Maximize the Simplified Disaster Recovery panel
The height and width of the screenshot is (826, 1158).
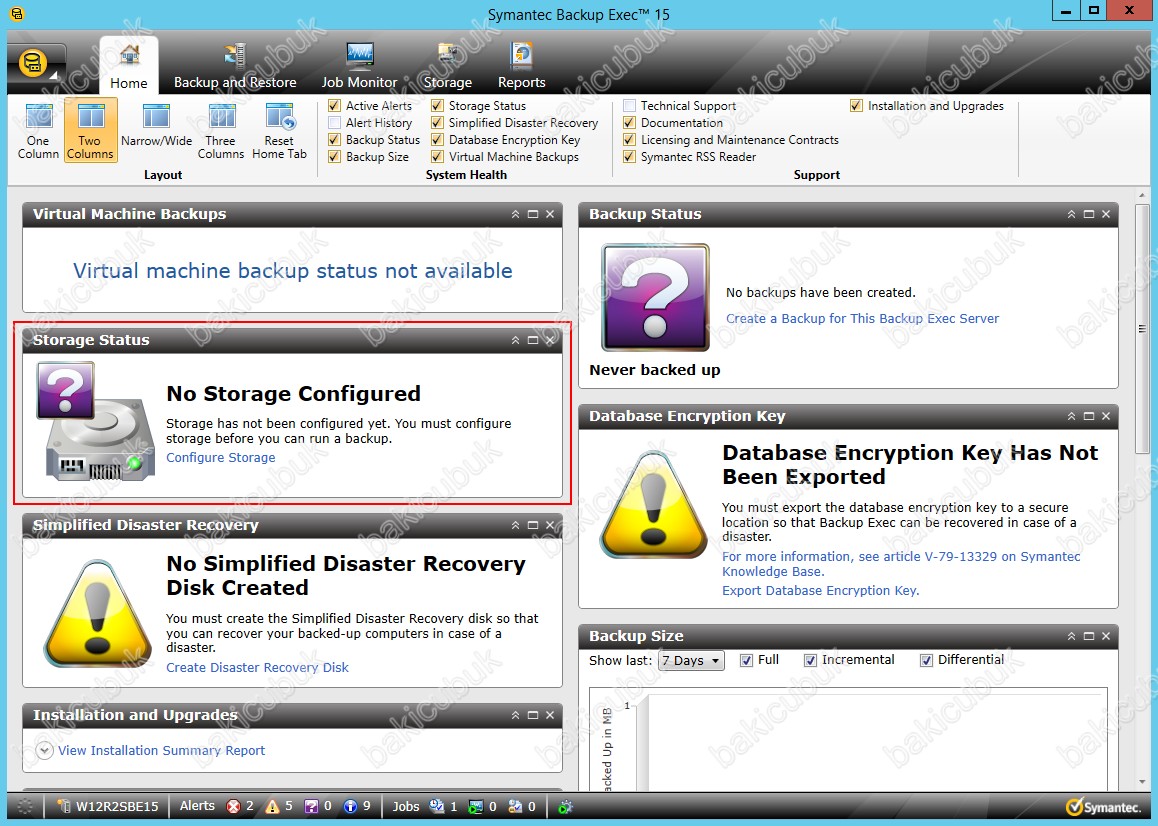point(533,525)
